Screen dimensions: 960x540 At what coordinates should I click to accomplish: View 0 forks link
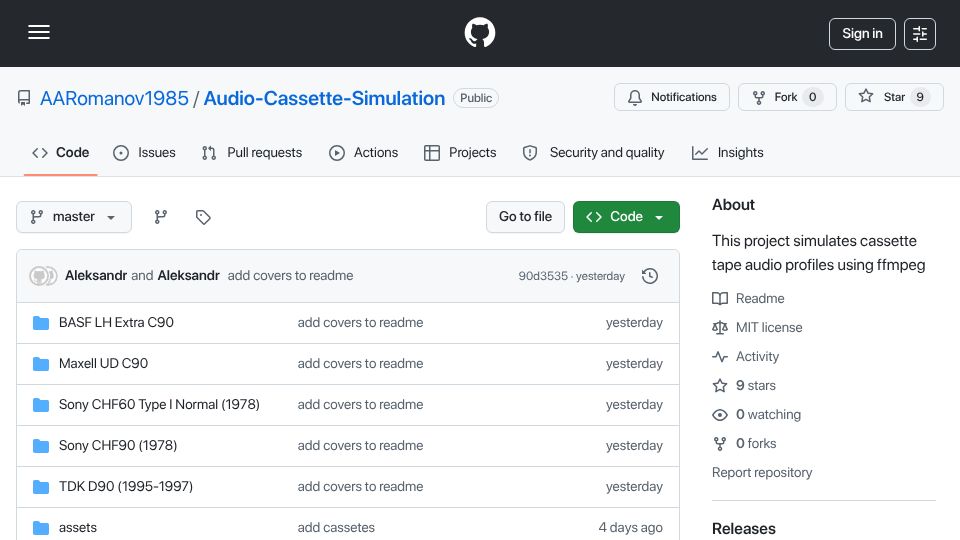[x=756, y=443]
